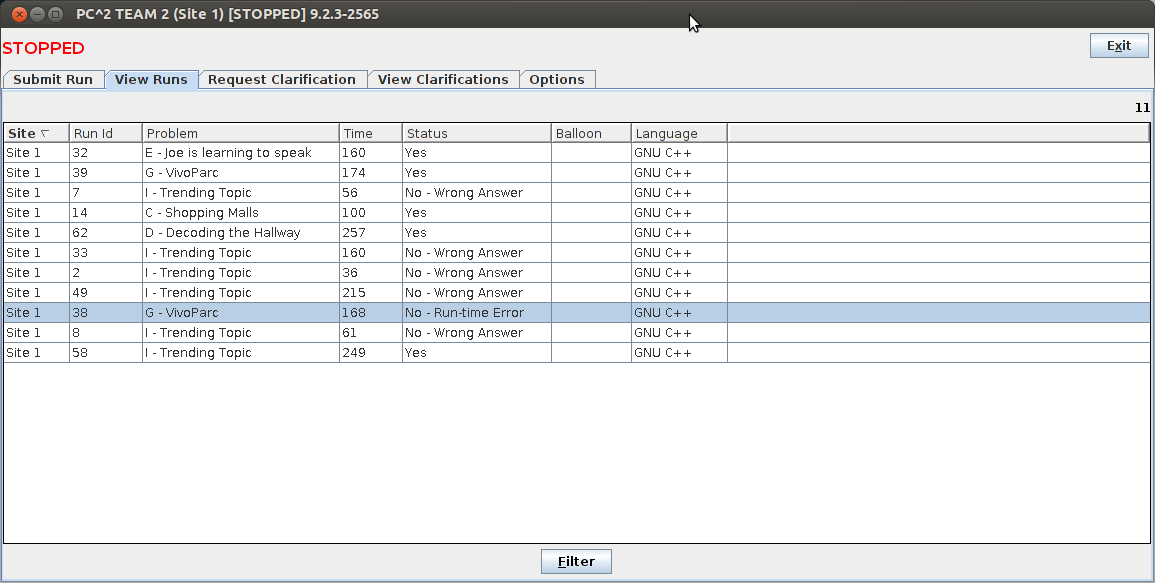Sort table by Run Id header
This screenshot has height=583, width=1155.
click(105, 133)
